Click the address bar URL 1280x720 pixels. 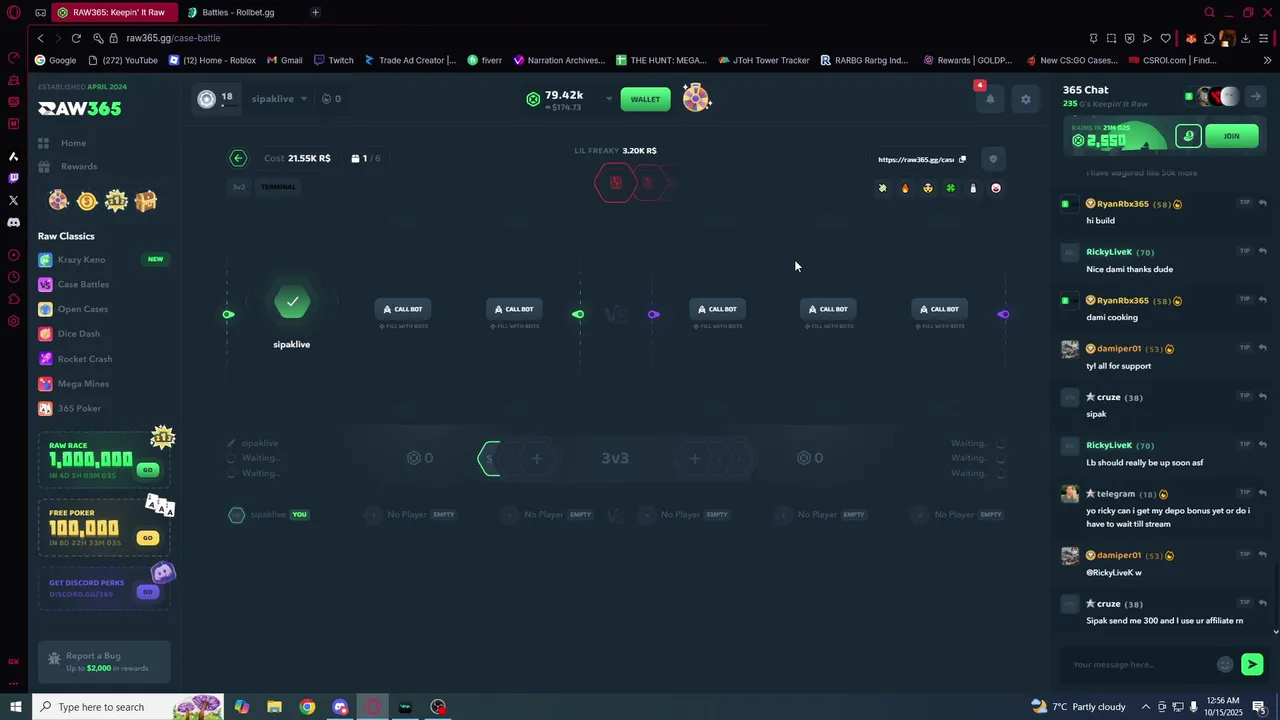click(174, 38)
